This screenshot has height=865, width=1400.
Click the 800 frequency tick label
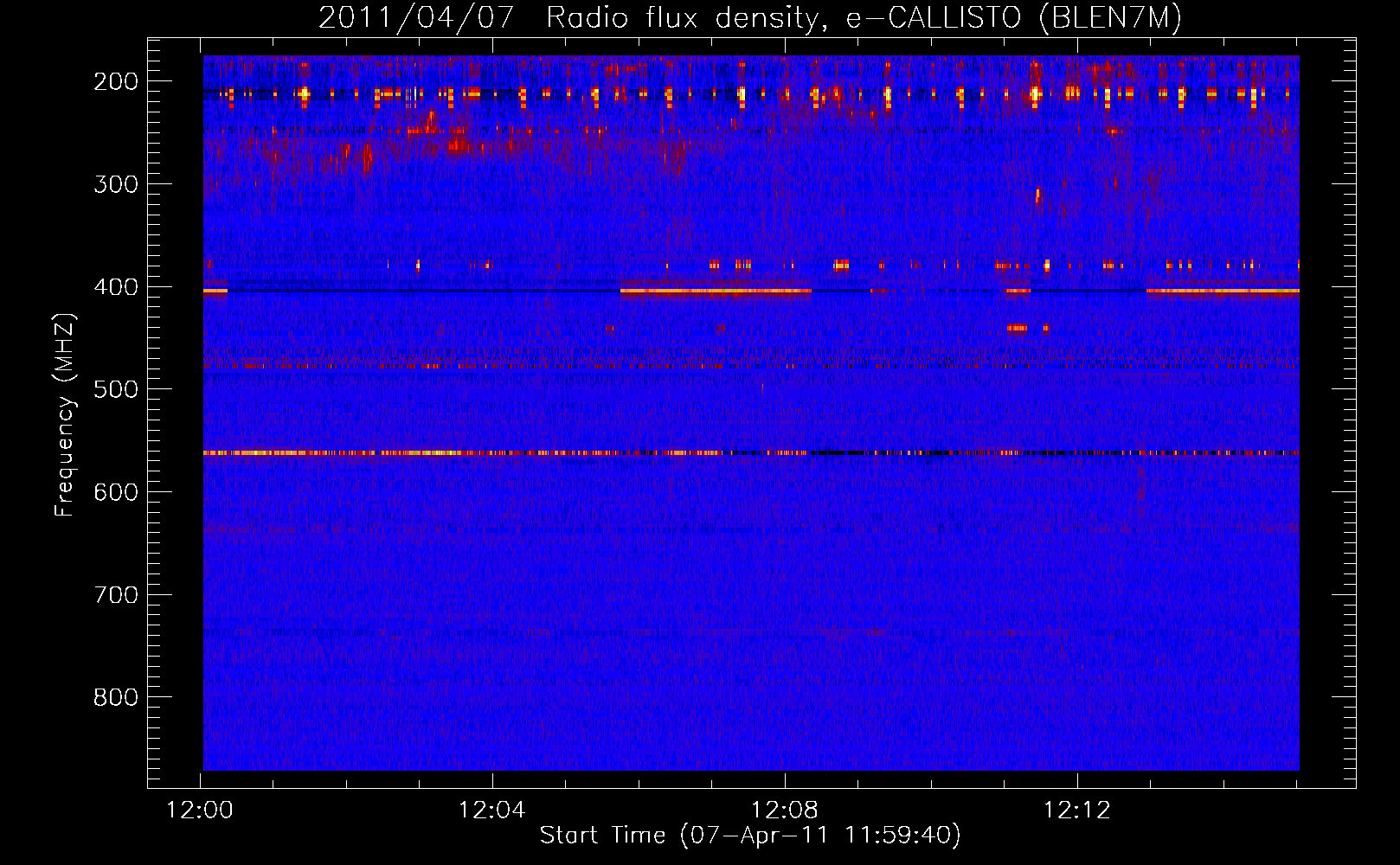[x=116, y=697]
